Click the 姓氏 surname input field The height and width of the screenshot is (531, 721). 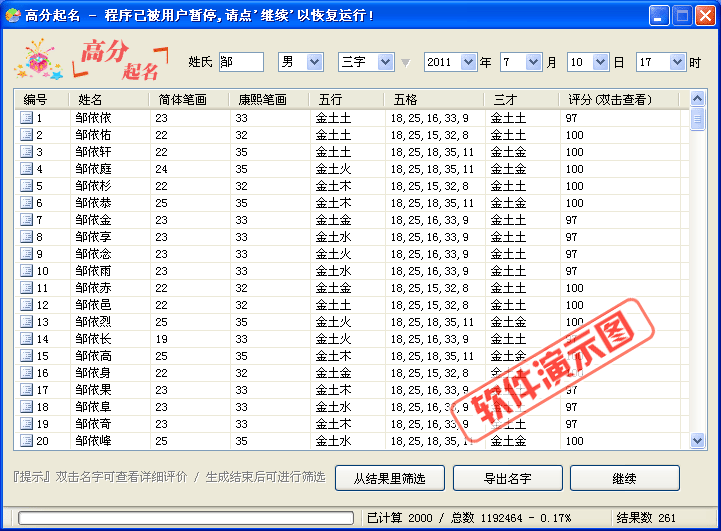tap(241, 62)
